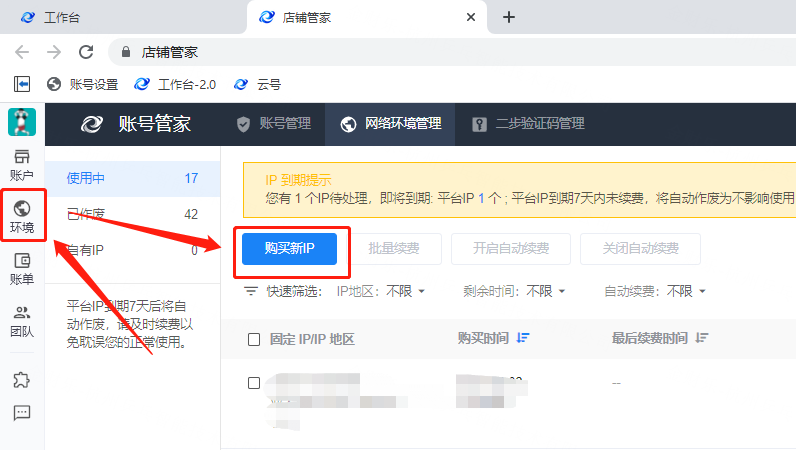
Task: Open the 工作台-2.0 bookmark
Action: tap(175, 84)
